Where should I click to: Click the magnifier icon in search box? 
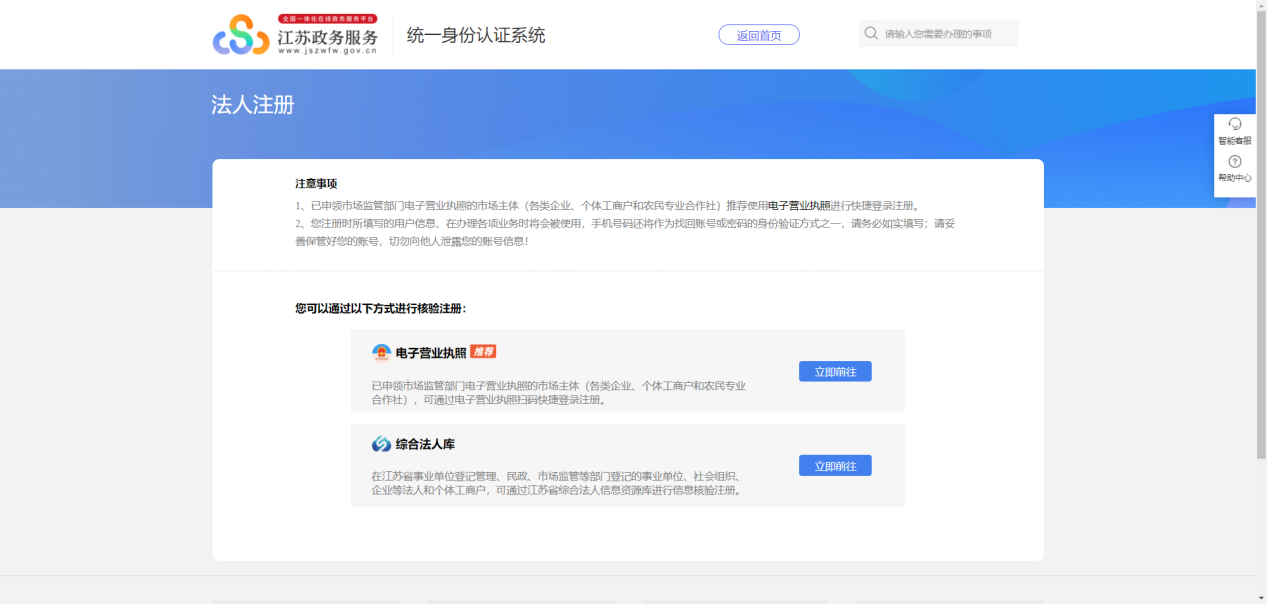871,34
